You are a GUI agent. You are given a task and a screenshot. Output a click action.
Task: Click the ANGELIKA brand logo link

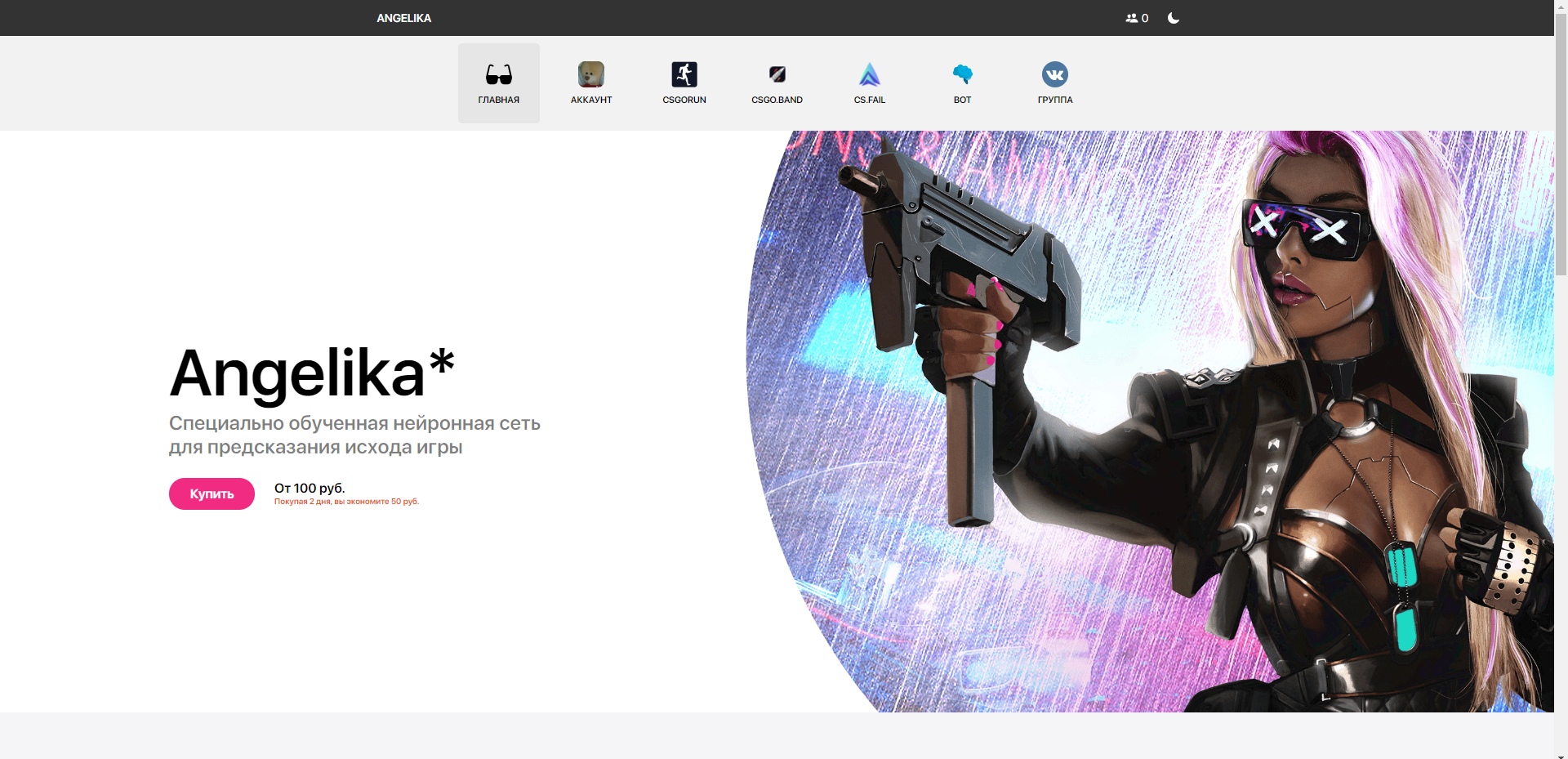click(403, 18)
